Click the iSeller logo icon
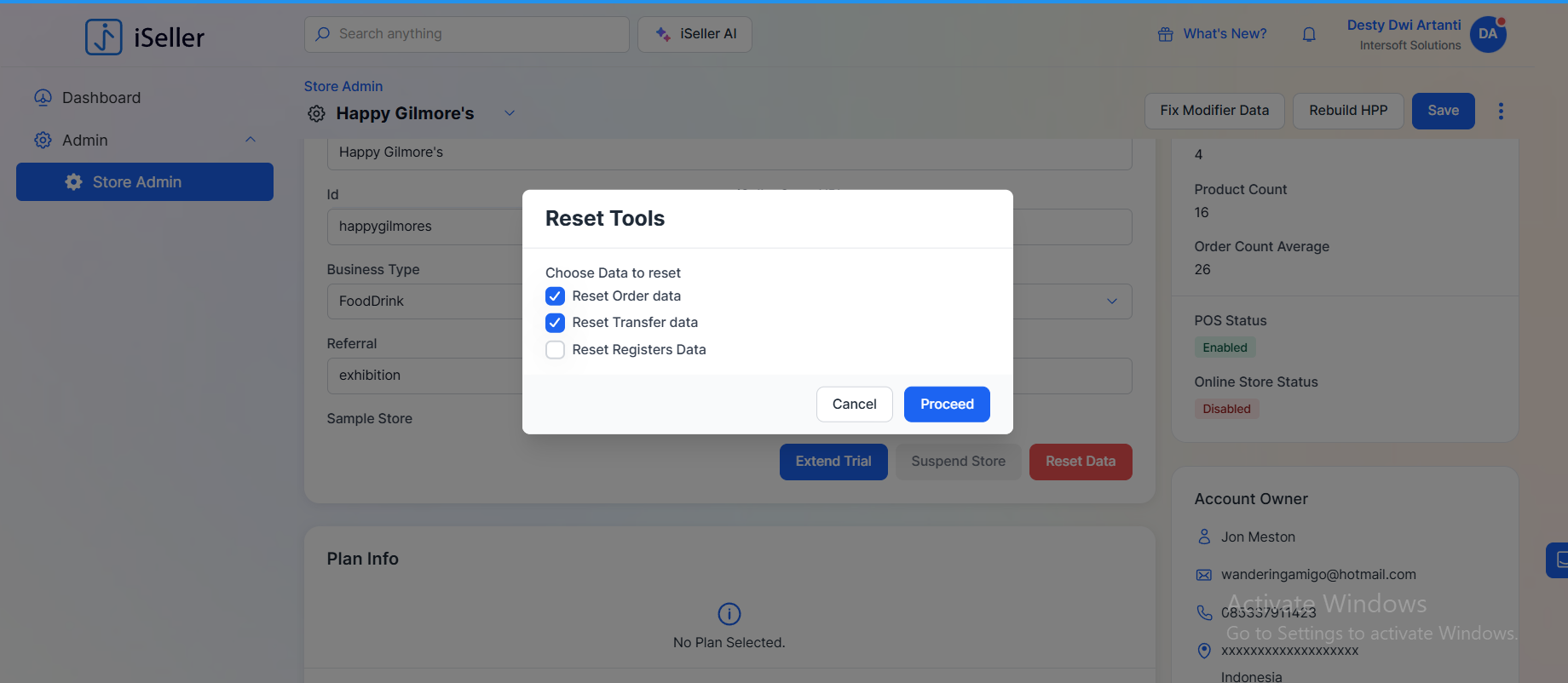 click(104, 37)
